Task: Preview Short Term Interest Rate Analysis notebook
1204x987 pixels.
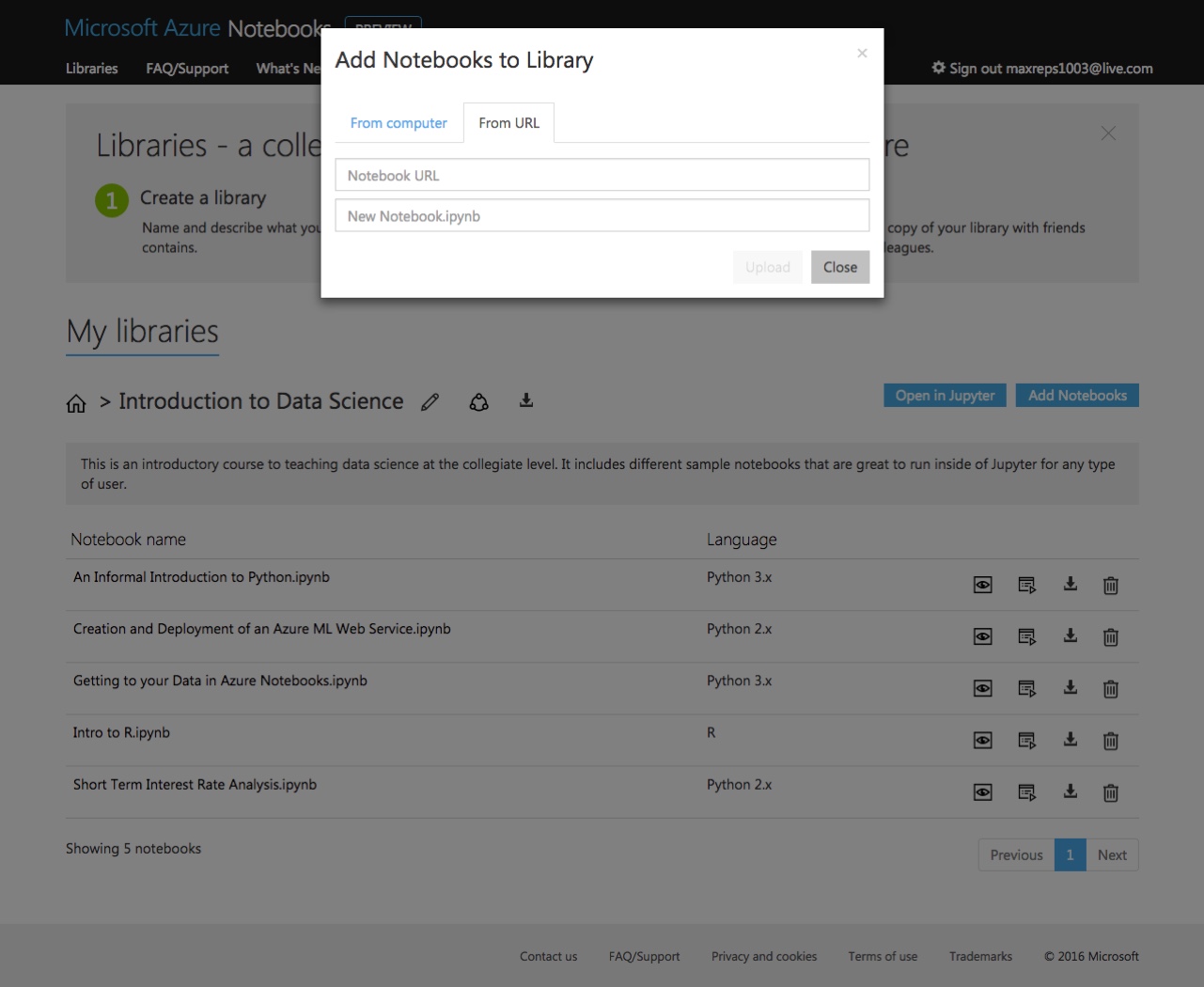Action: (x=982, y=792)
